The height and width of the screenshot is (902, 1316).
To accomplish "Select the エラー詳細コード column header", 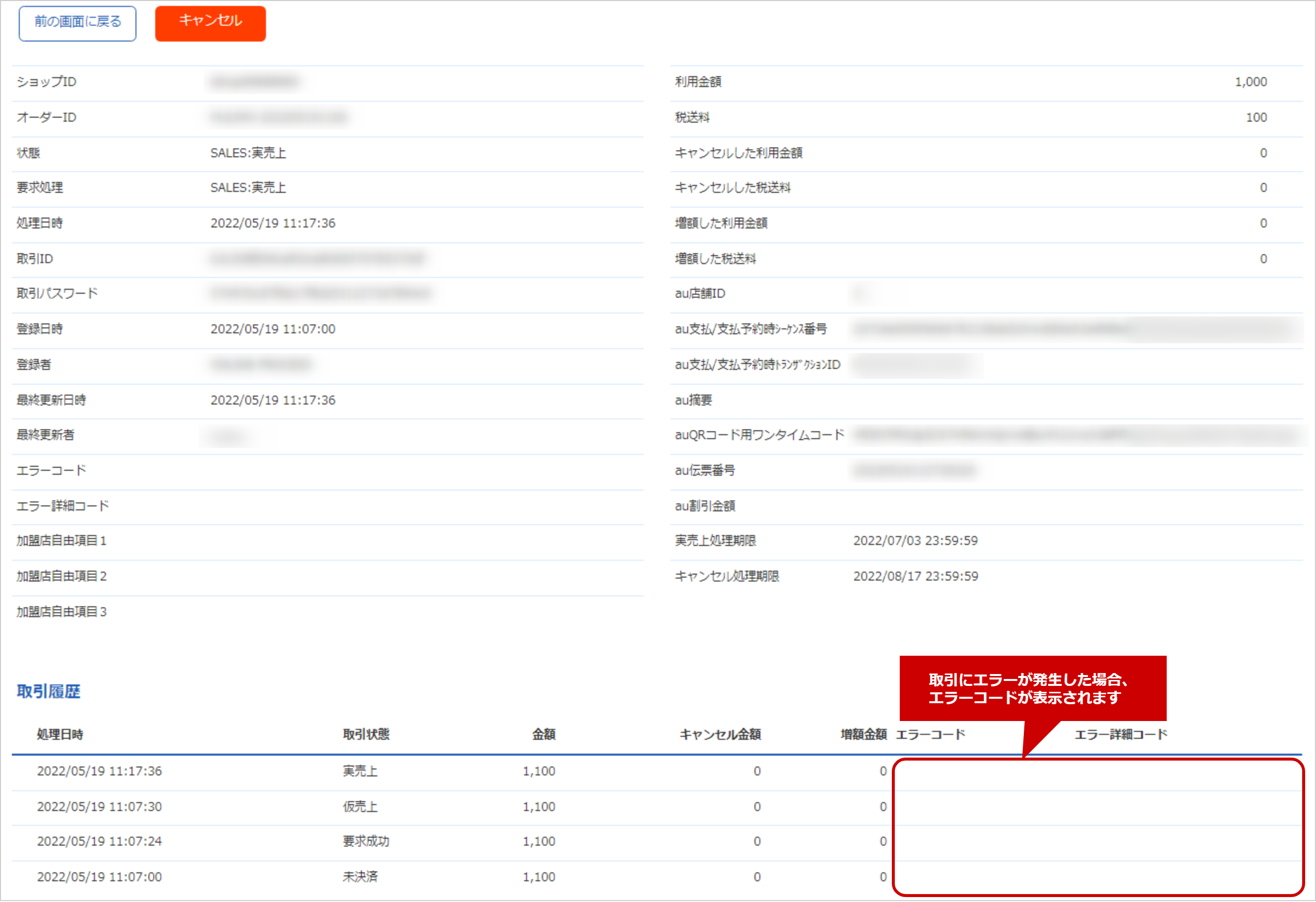I will (1121, 734).
